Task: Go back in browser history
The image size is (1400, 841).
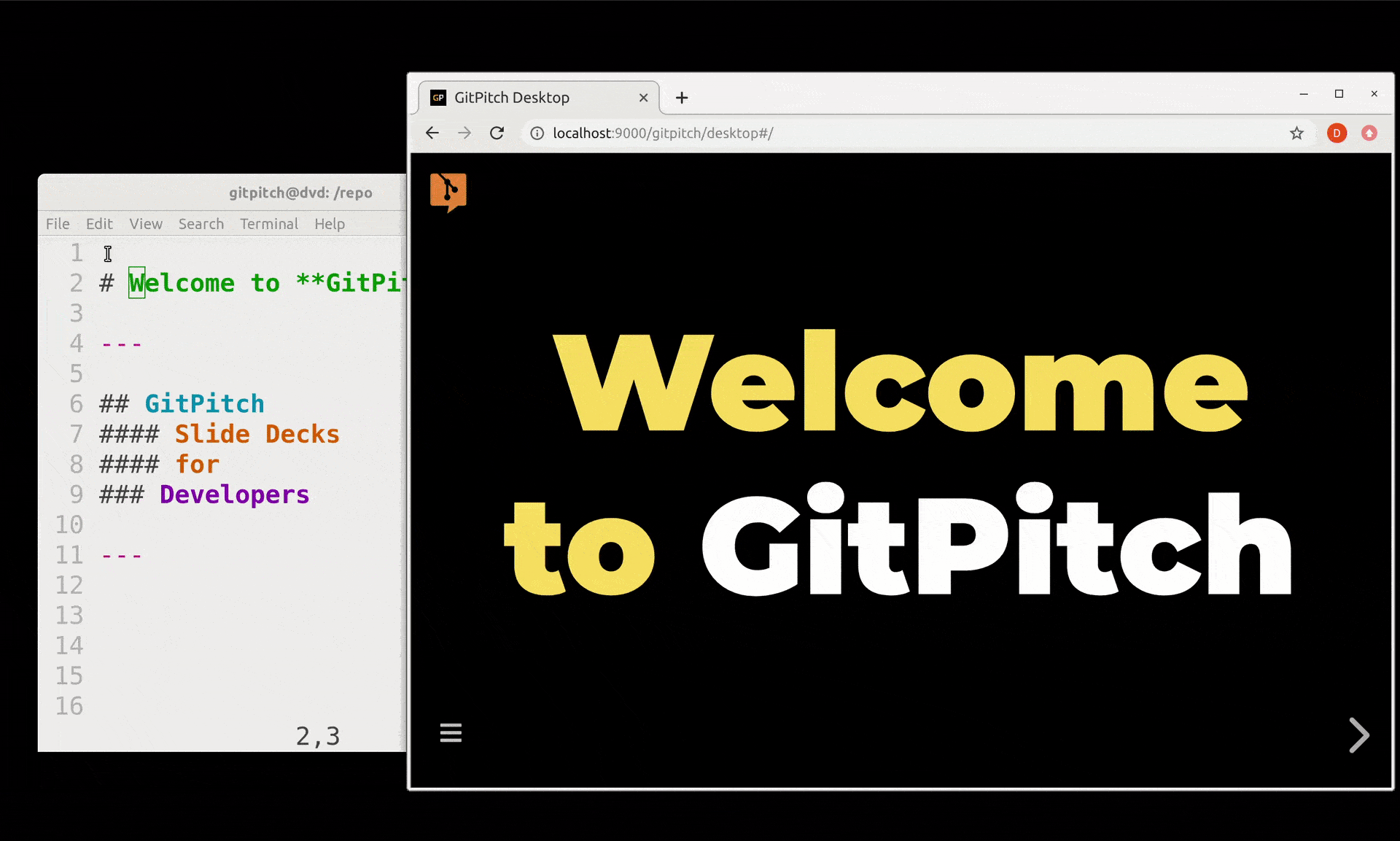Action: click(432, 133)
